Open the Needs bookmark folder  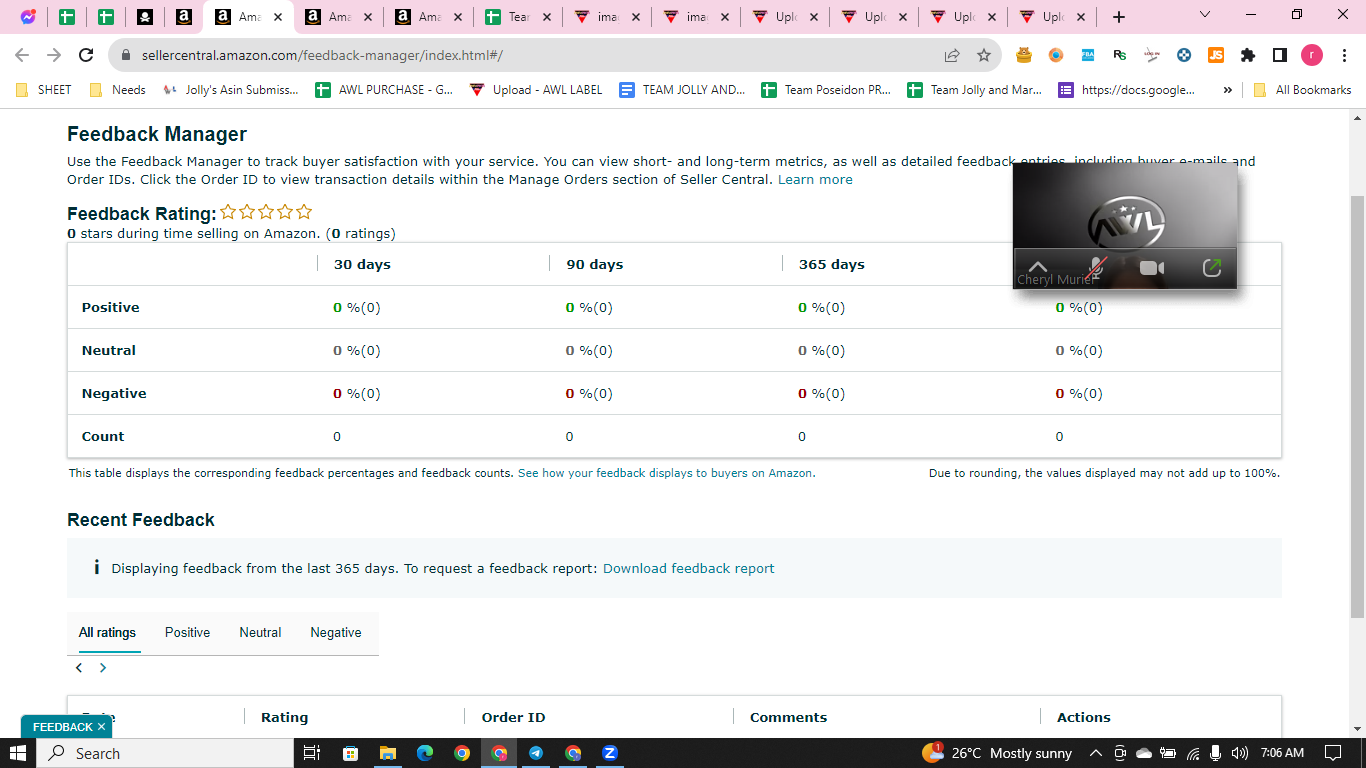point(118,90)
